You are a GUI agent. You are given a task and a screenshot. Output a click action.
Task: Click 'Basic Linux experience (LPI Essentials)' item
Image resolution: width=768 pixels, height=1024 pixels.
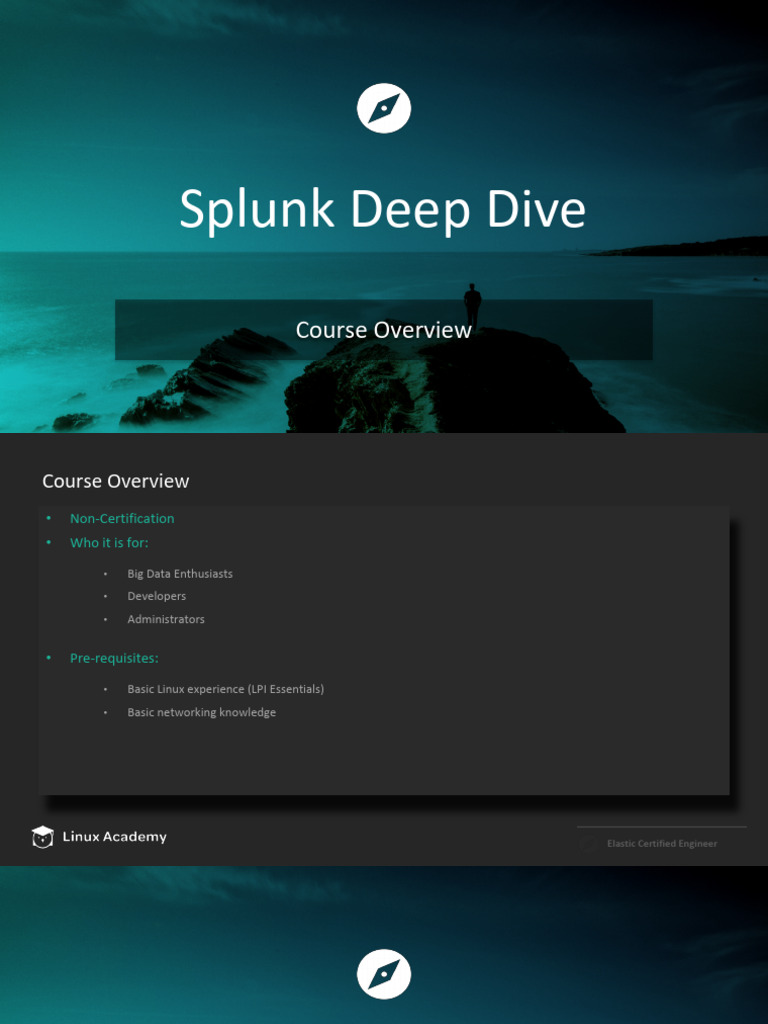point(226,689)
